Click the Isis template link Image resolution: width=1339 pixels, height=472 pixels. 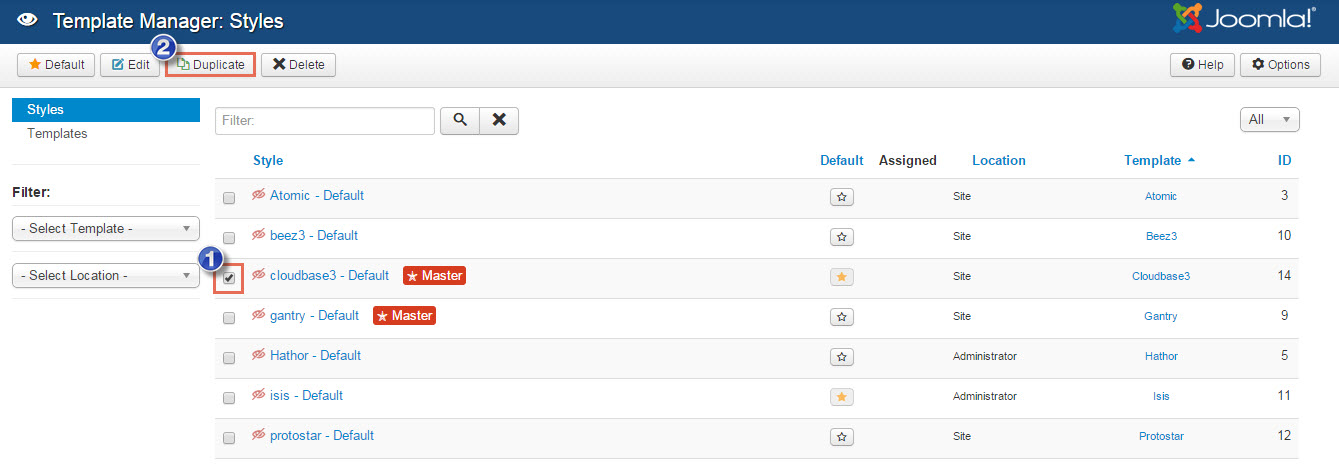1161,396
